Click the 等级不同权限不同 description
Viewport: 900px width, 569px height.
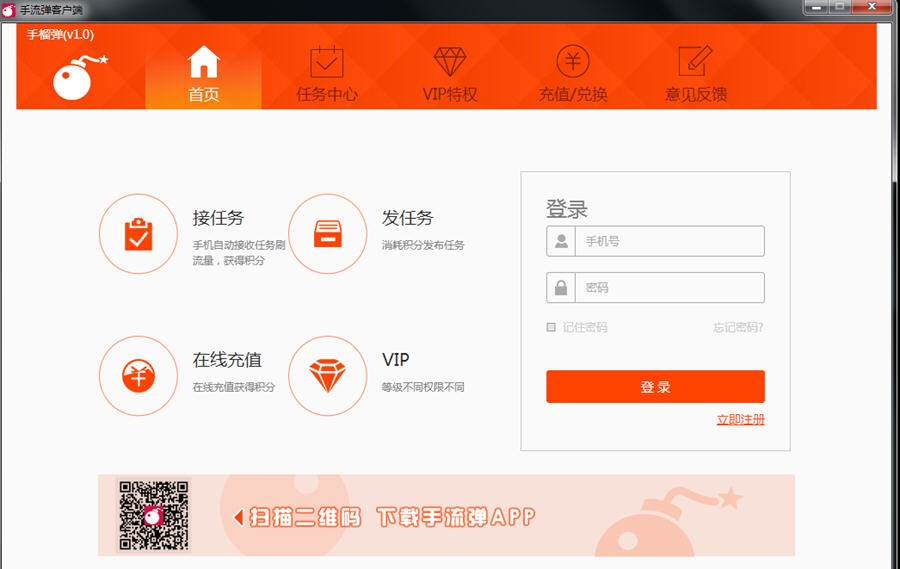pyautogui.click(x=423, y=387)
